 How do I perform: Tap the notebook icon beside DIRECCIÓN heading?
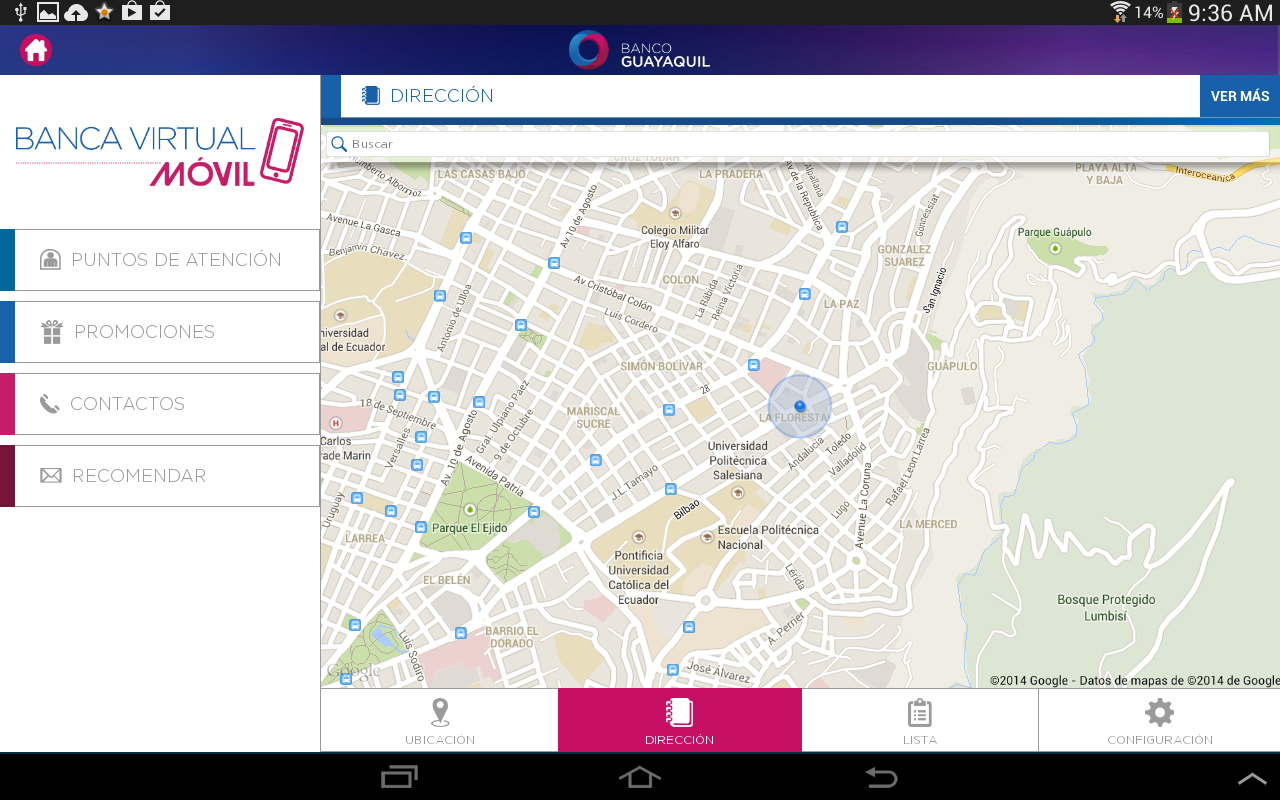[371, 96]
